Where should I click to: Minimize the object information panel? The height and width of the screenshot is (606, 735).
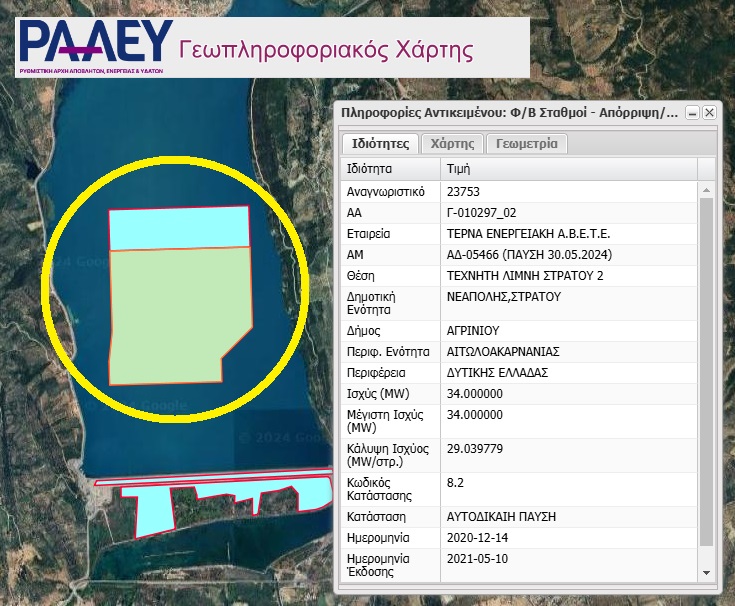[x=692, y=113]
